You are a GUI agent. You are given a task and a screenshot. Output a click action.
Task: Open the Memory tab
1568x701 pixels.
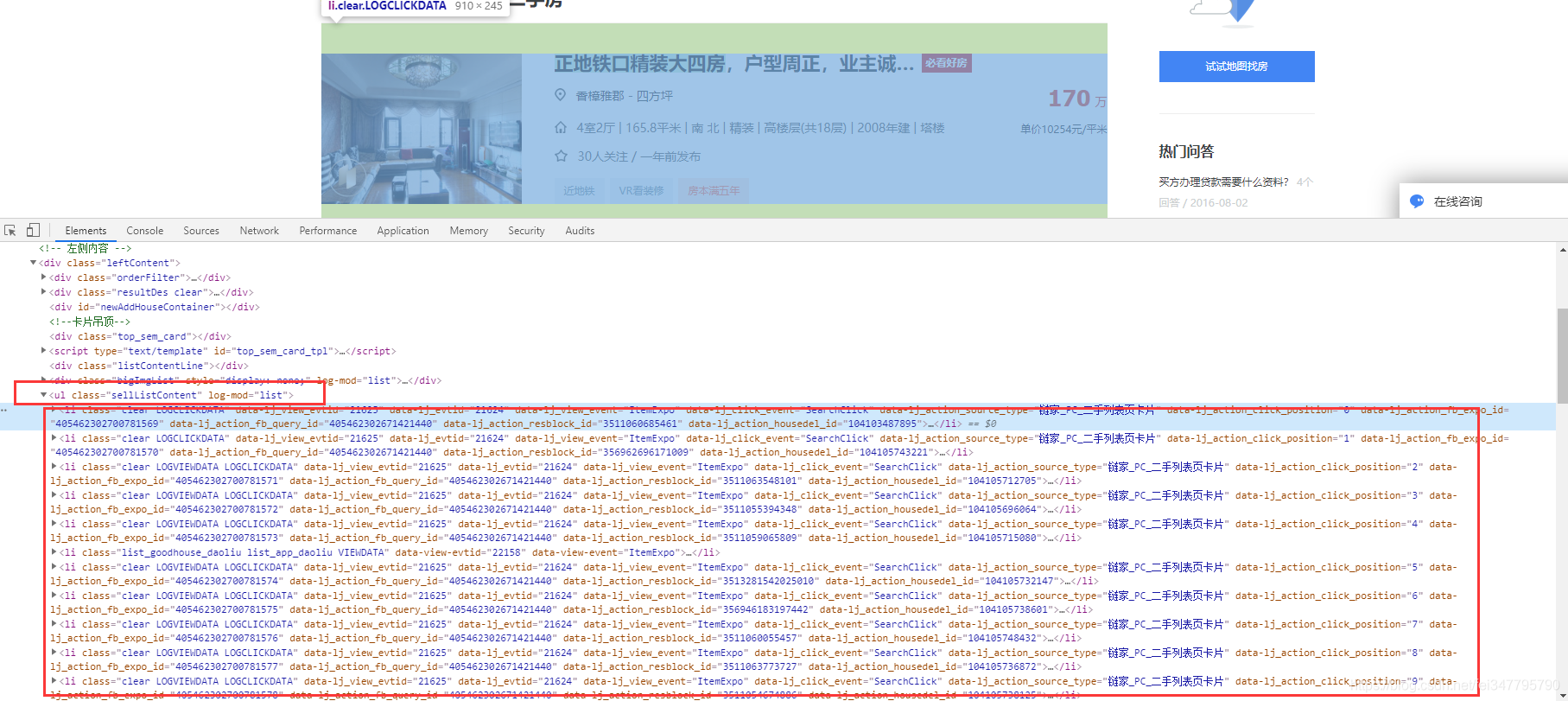(468, 231)
